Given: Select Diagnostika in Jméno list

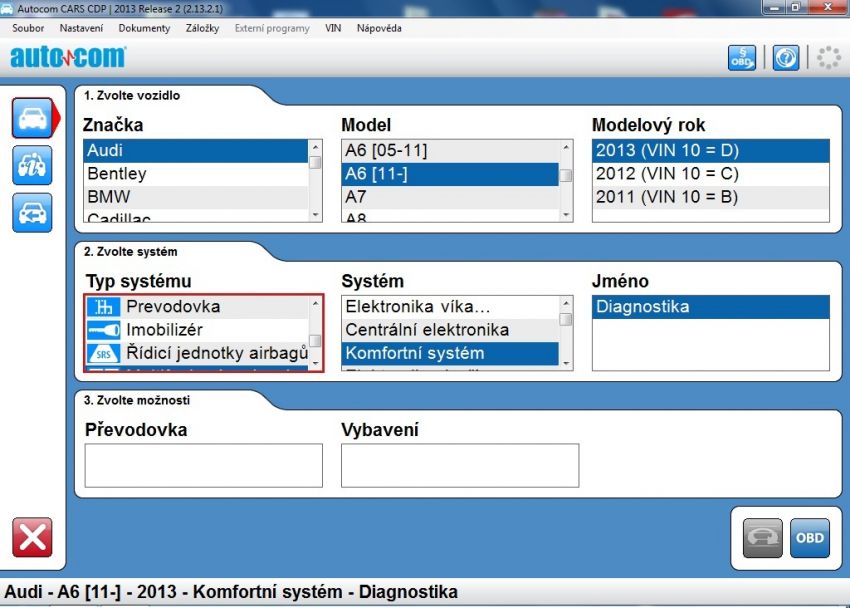Looking at the screenshot, I should click(711, 307).
